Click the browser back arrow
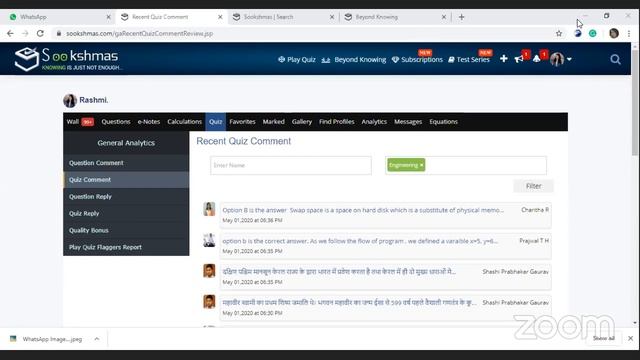640x360 pixels. click(x=10, y=33)
